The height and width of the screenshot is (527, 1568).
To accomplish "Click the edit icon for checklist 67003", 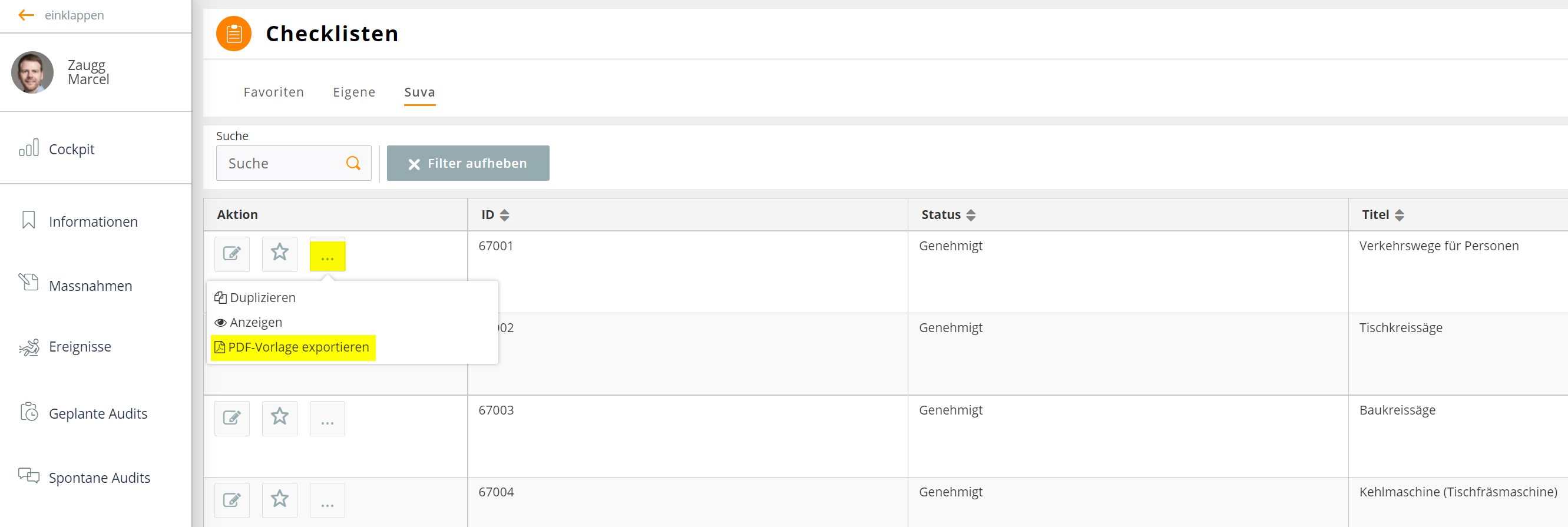I will (232, 418).
